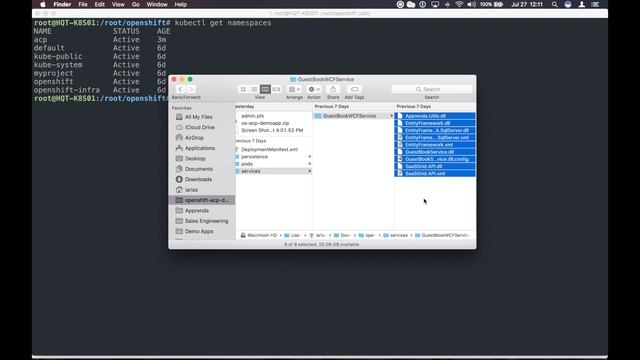This screenshot has height=360, width=640.
Task: Select the GuestBookS...vice.dll.config file
Action: 435,159
